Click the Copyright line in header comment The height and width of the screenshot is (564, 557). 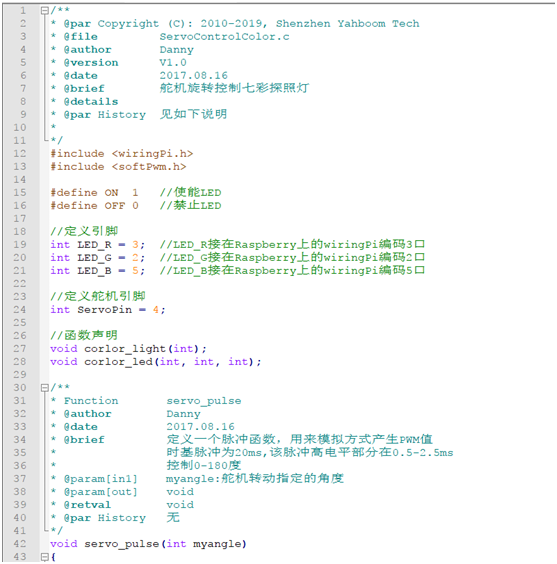234,24
